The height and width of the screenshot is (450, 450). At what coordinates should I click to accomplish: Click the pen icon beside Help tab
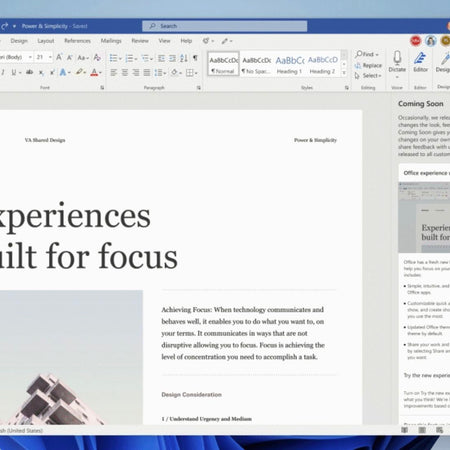tap(225, 41)
